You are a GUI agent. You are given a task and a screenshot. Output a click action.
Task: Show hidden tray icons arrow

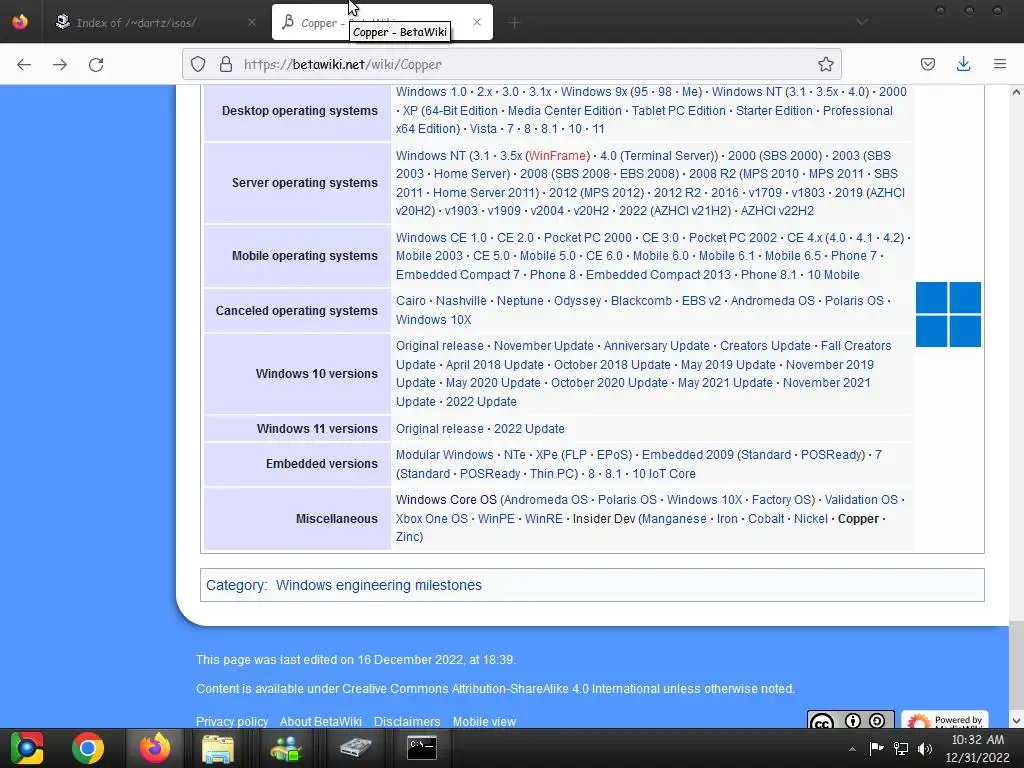(852, 749)
